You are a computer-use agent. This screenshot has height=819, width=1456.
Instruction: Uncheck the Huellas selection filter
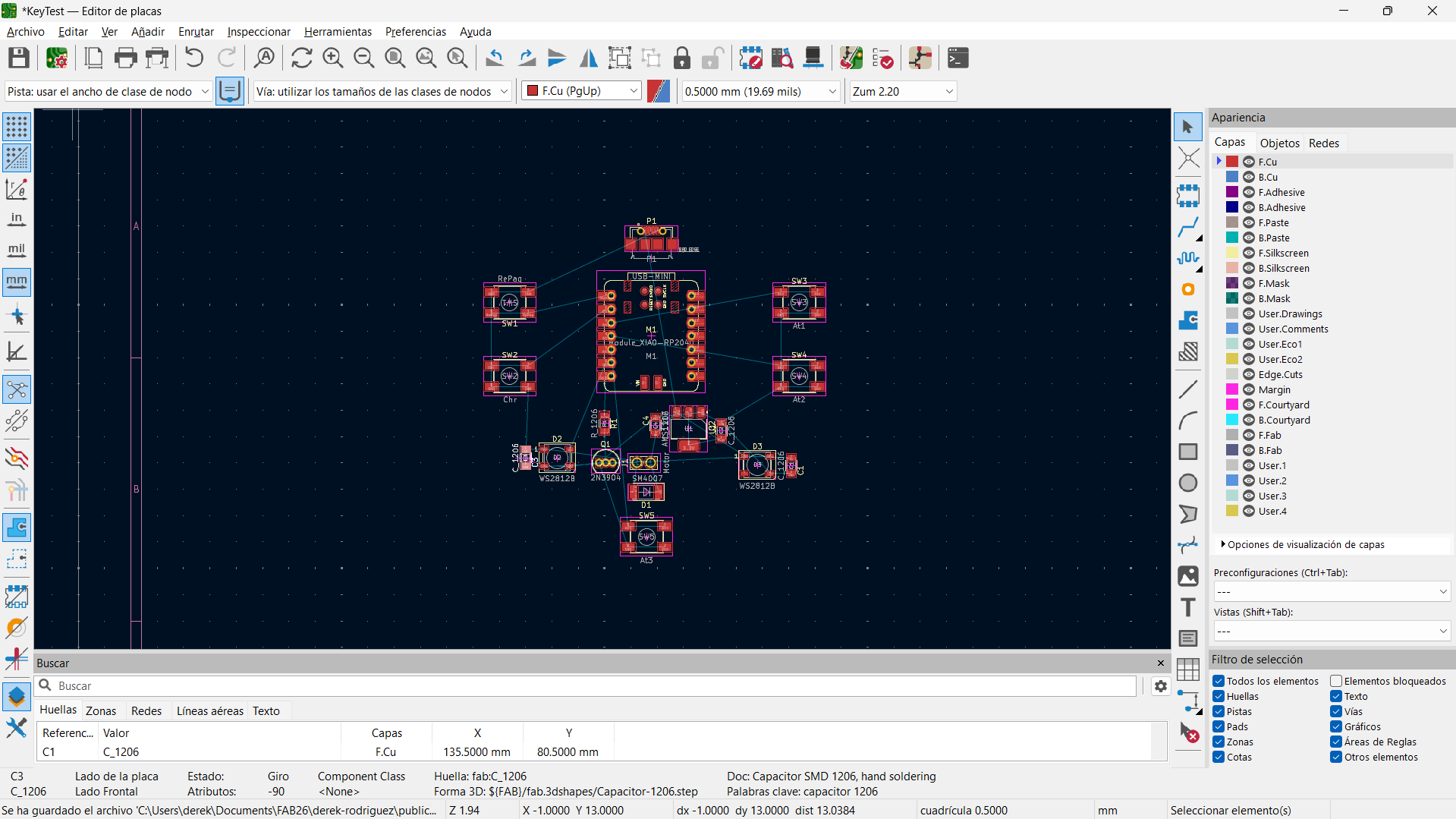[x=1219, y=696]
